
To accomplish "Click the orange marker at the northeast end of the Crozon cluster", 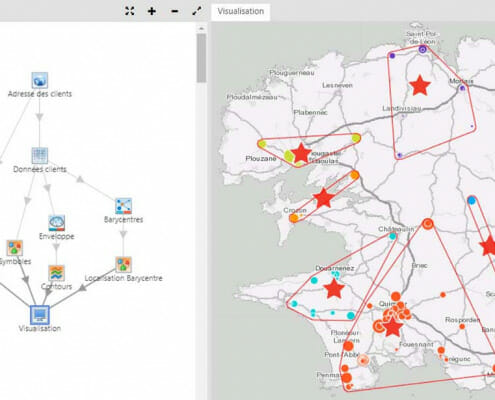I will 354,175.
